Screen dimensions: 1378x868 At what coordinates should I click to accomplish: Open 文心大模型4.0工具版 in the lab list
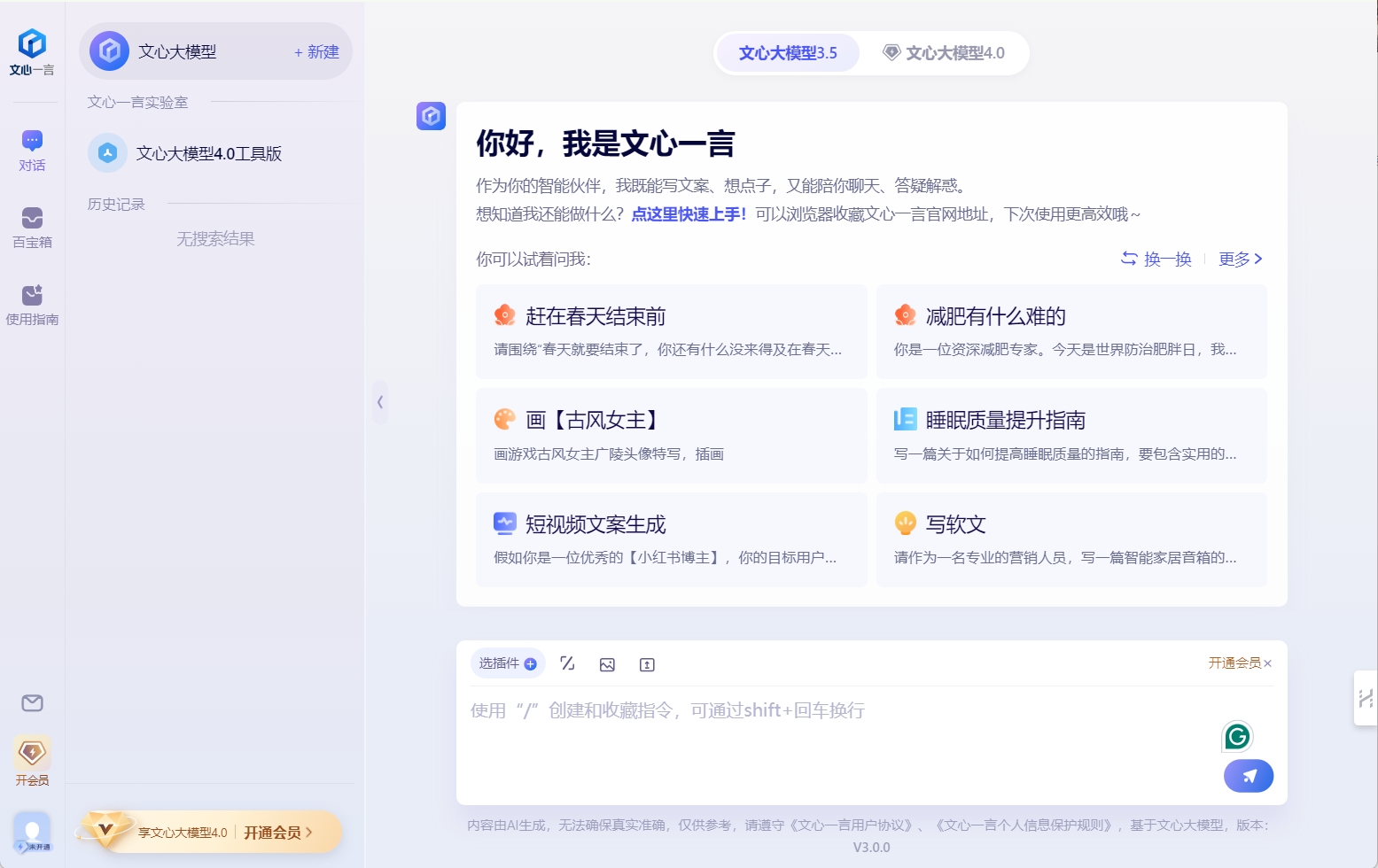click(x=215, y=153)
